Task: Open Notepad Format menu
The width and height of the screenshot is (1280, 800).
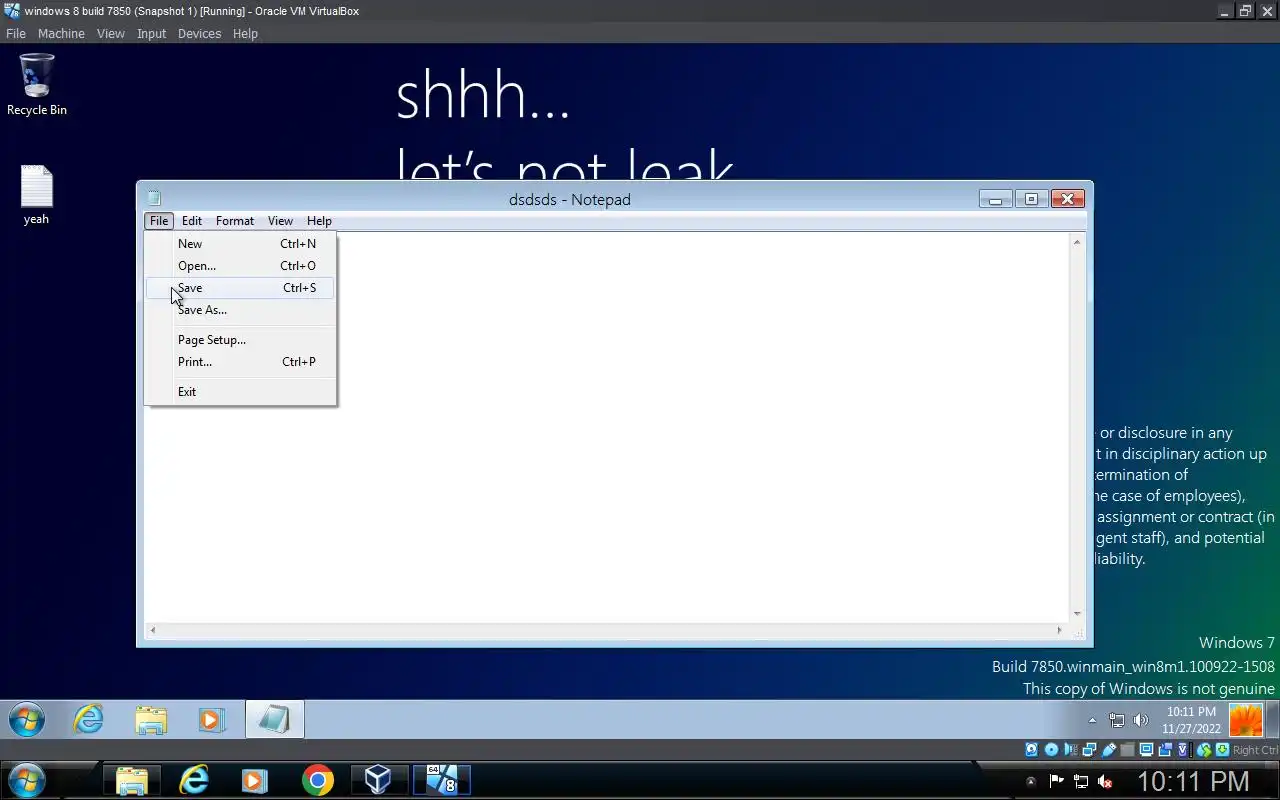Action: pos(235,221)
